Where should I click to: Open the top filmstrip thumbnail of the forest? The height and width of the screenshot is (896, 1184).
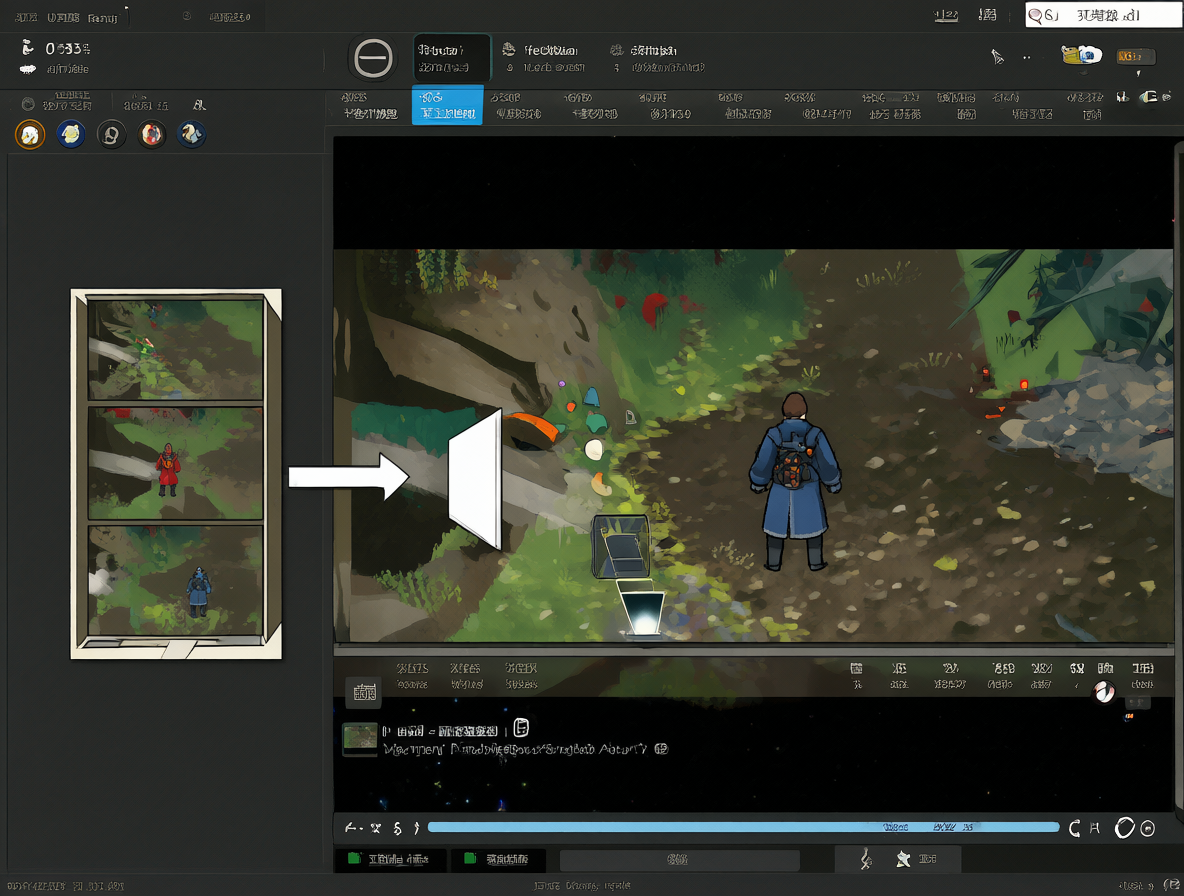click(175, 349)
